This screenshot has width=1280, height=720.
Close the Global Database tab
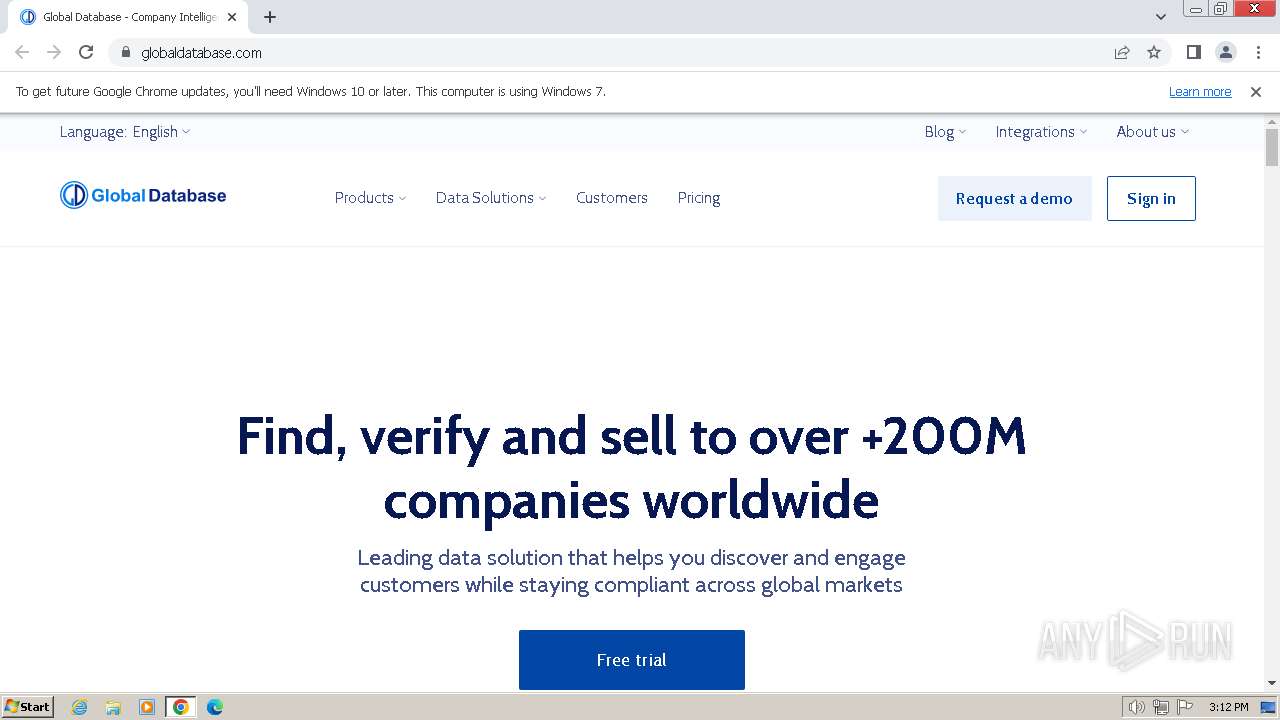(x=232, y=17)
